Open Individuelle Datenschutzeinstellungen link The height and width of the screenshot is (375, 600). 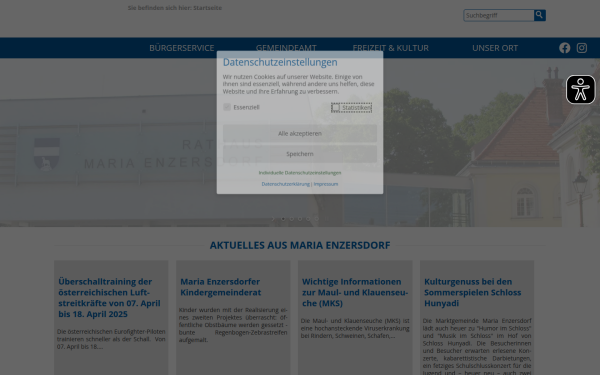pos(300,173)
